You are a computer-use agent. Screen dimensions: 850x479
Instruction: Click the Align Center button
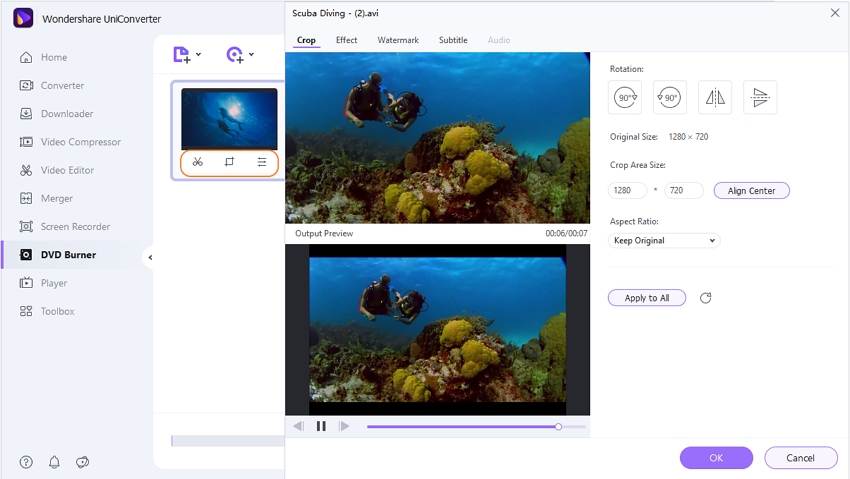(x=751, y=191)
